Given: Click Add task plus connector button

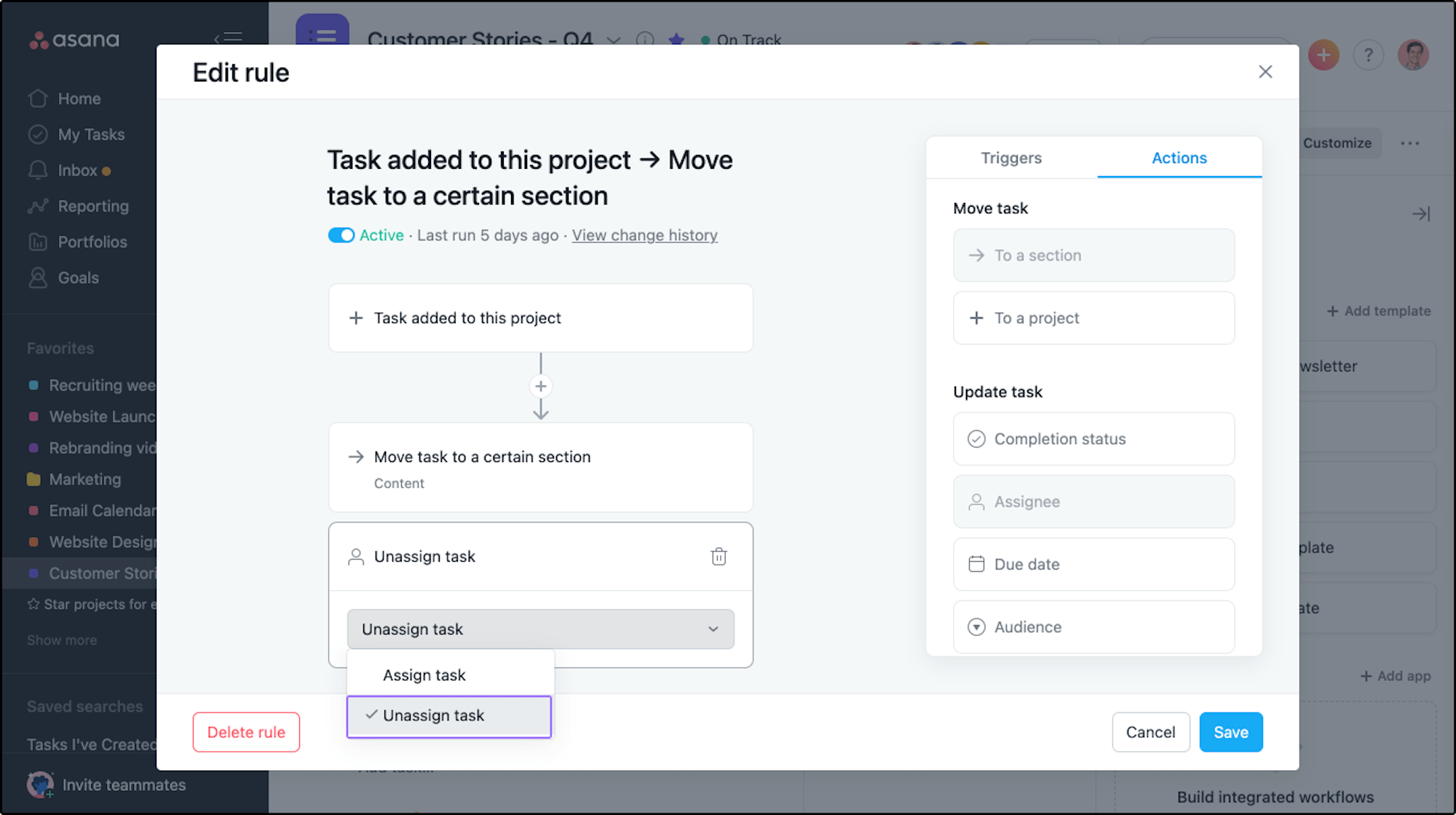Looking at the screenshot, I should pyautogui.click(x=540, y=386).
